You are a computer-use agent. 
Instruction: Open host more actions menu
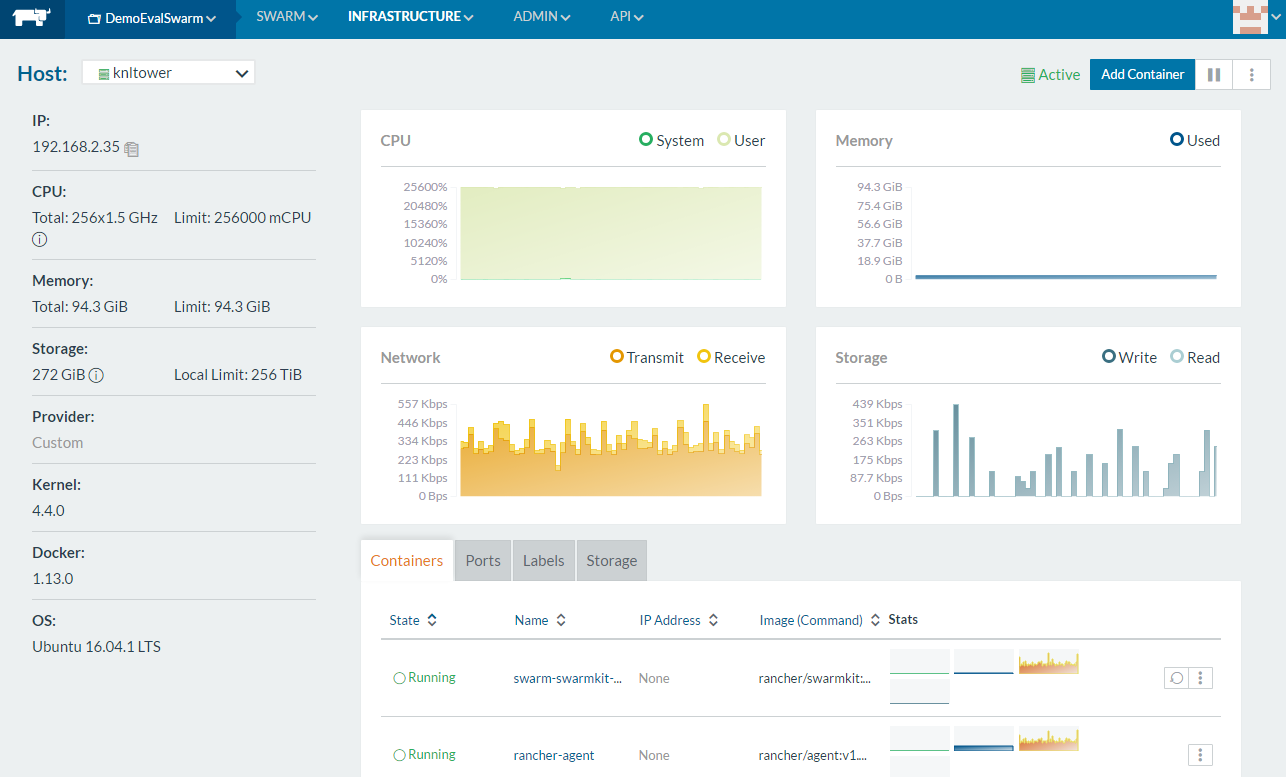coord(1251,75)
